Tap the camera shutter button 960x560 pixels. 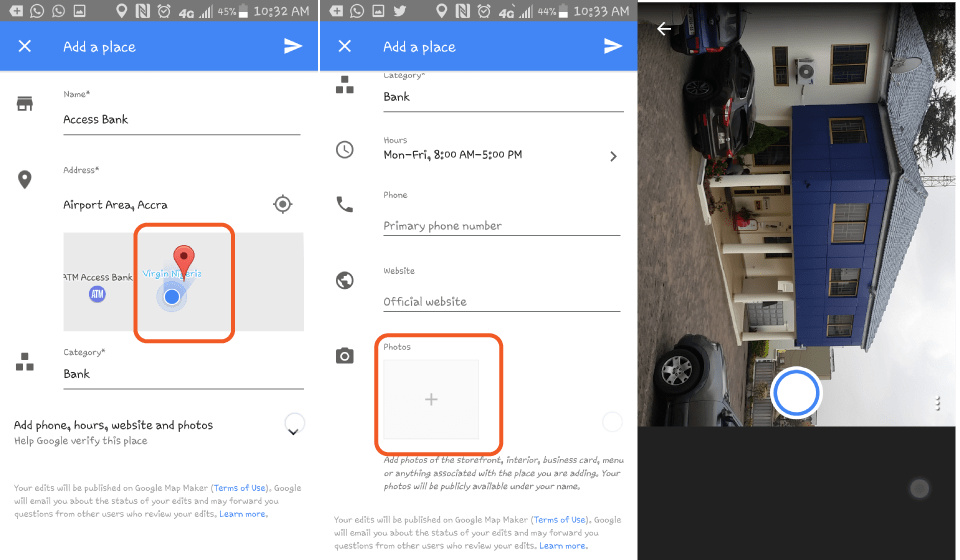pos(795,393)
